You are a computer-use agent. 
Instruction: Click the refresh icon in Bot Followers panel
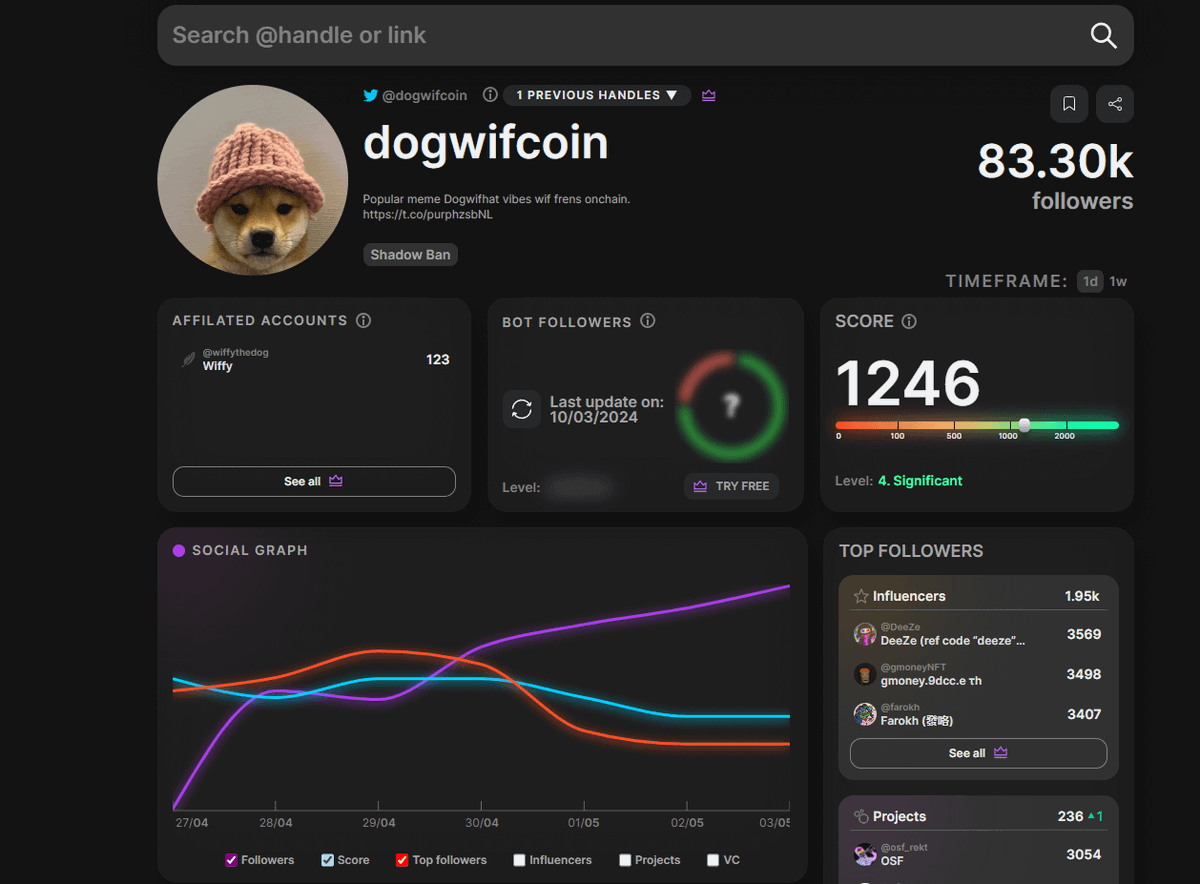(521, 409)
